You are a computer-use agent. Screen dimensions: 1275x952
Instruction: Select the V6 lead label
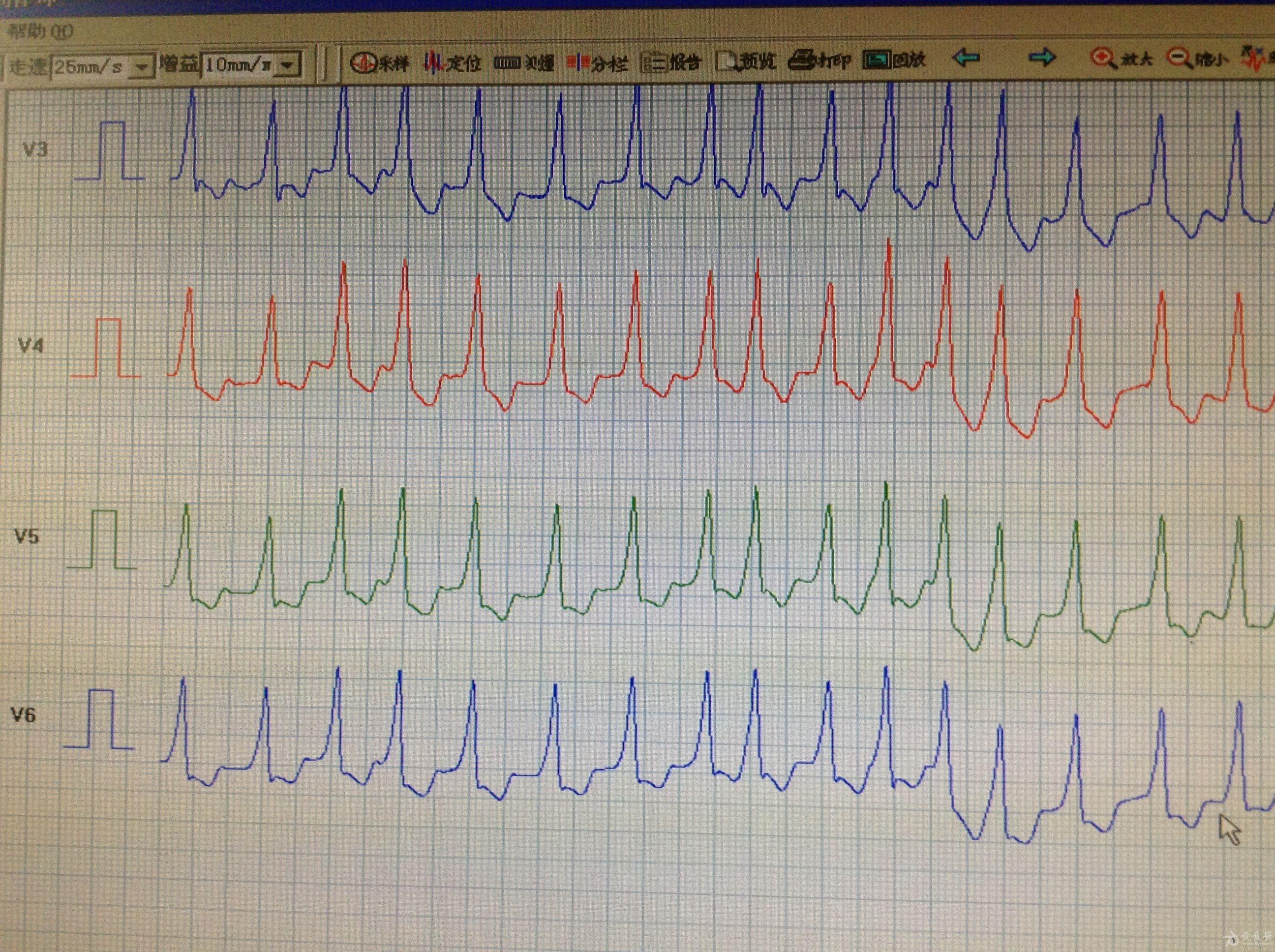(23, 715)
